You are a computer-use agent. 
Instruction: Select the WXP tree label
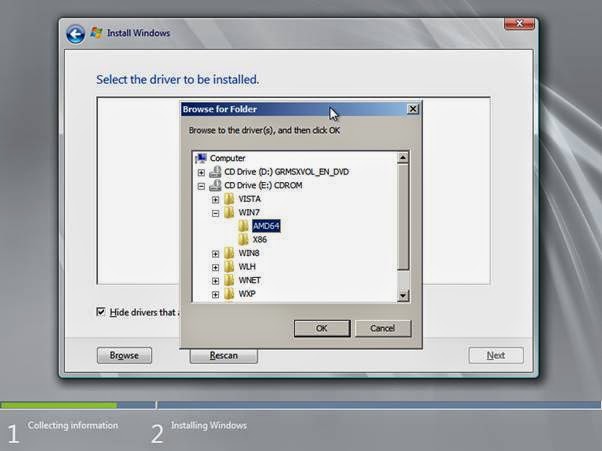[x=247, y=294]
